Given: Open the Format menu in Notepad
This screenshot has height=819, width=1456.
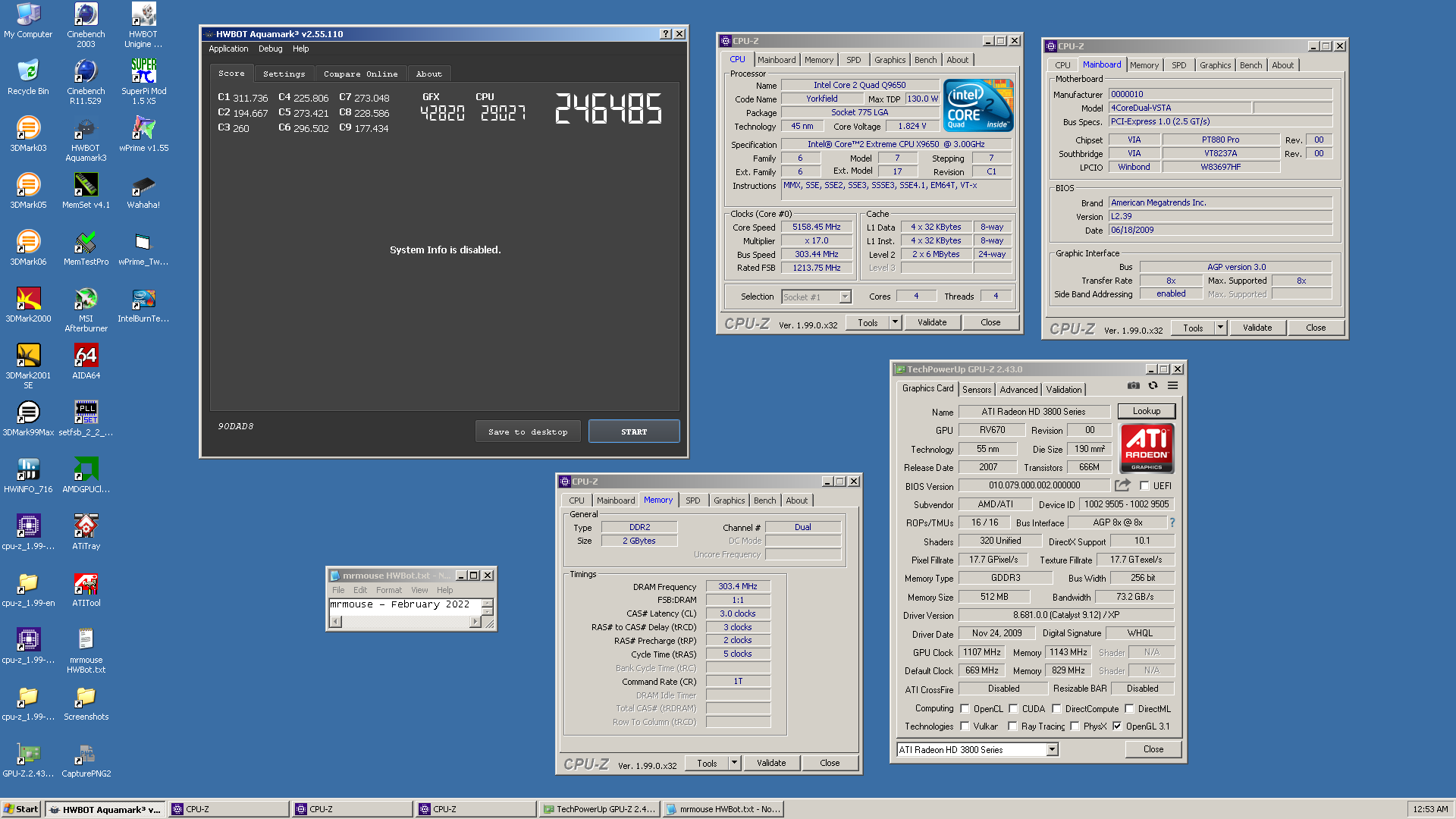Looking at the screenshot, I should click(x=389, y=590).
